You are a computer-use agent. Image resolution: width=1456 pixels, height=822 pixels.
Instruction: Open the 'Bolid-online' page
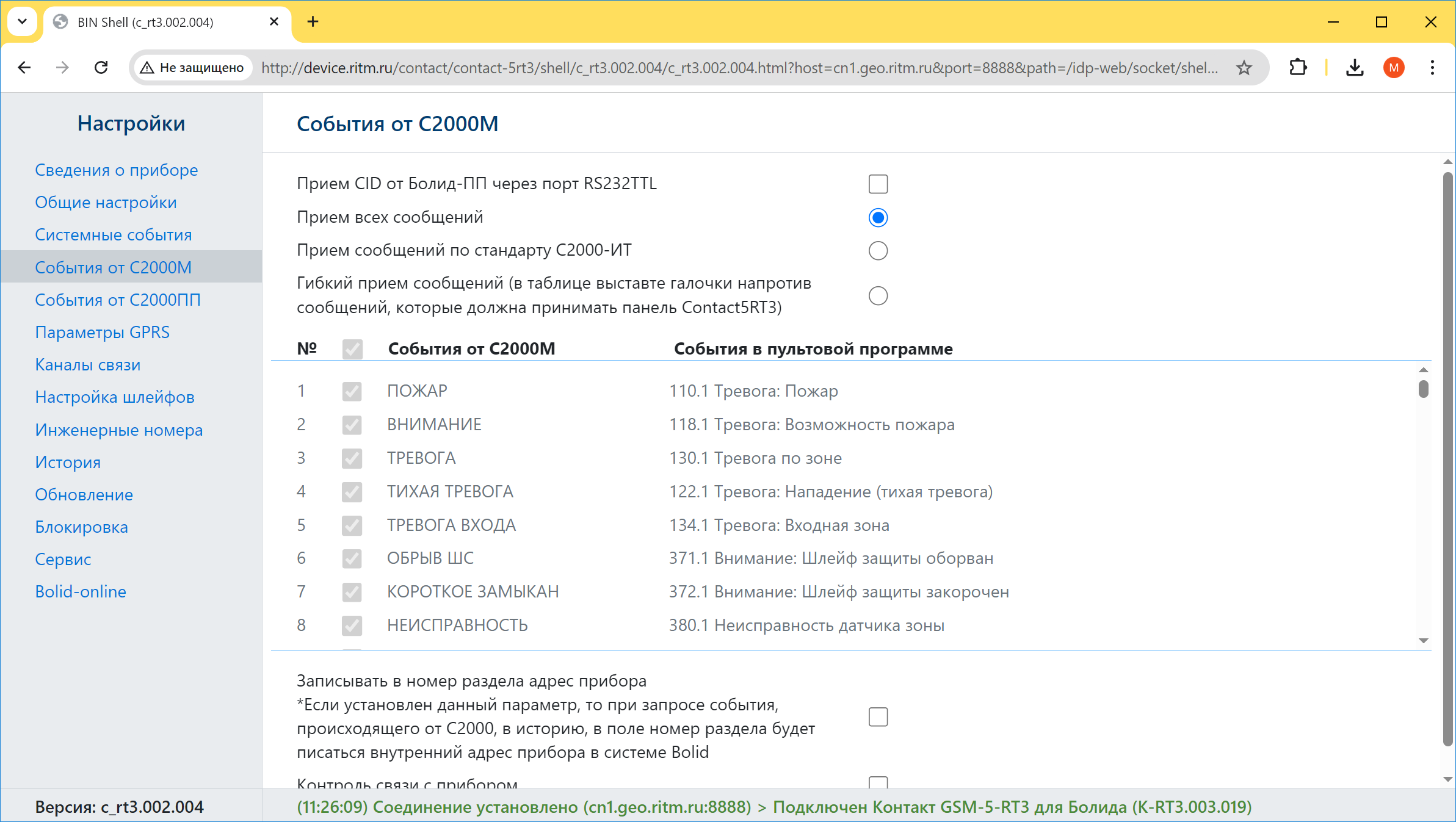pyautogui.click(x=80, y=591)
